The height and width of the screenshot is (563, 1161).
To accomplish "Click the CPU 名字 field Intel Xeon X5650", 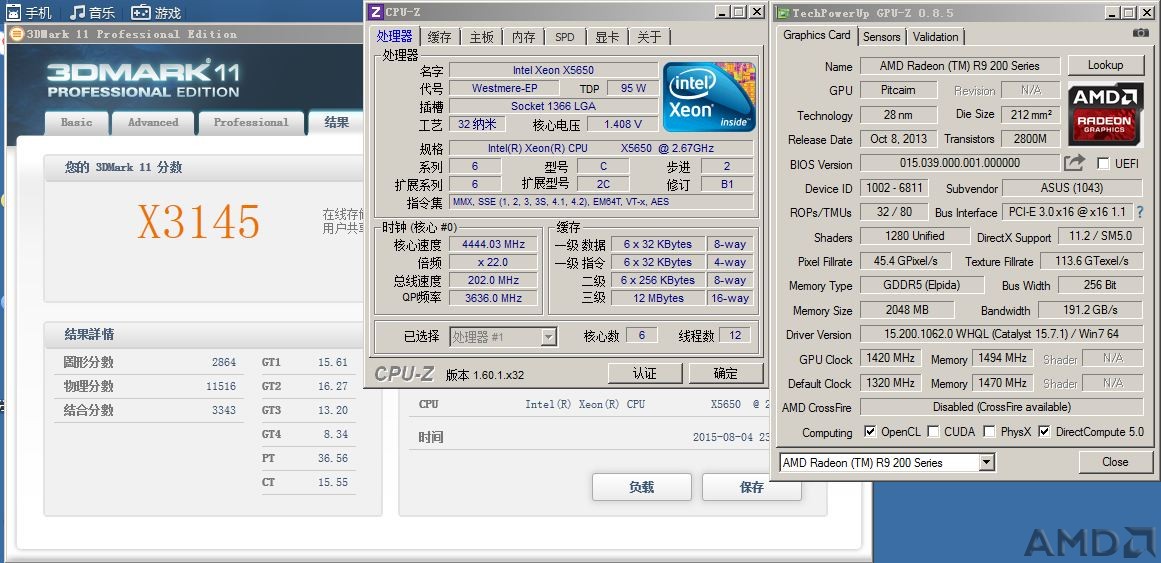I will coord(553,70).
